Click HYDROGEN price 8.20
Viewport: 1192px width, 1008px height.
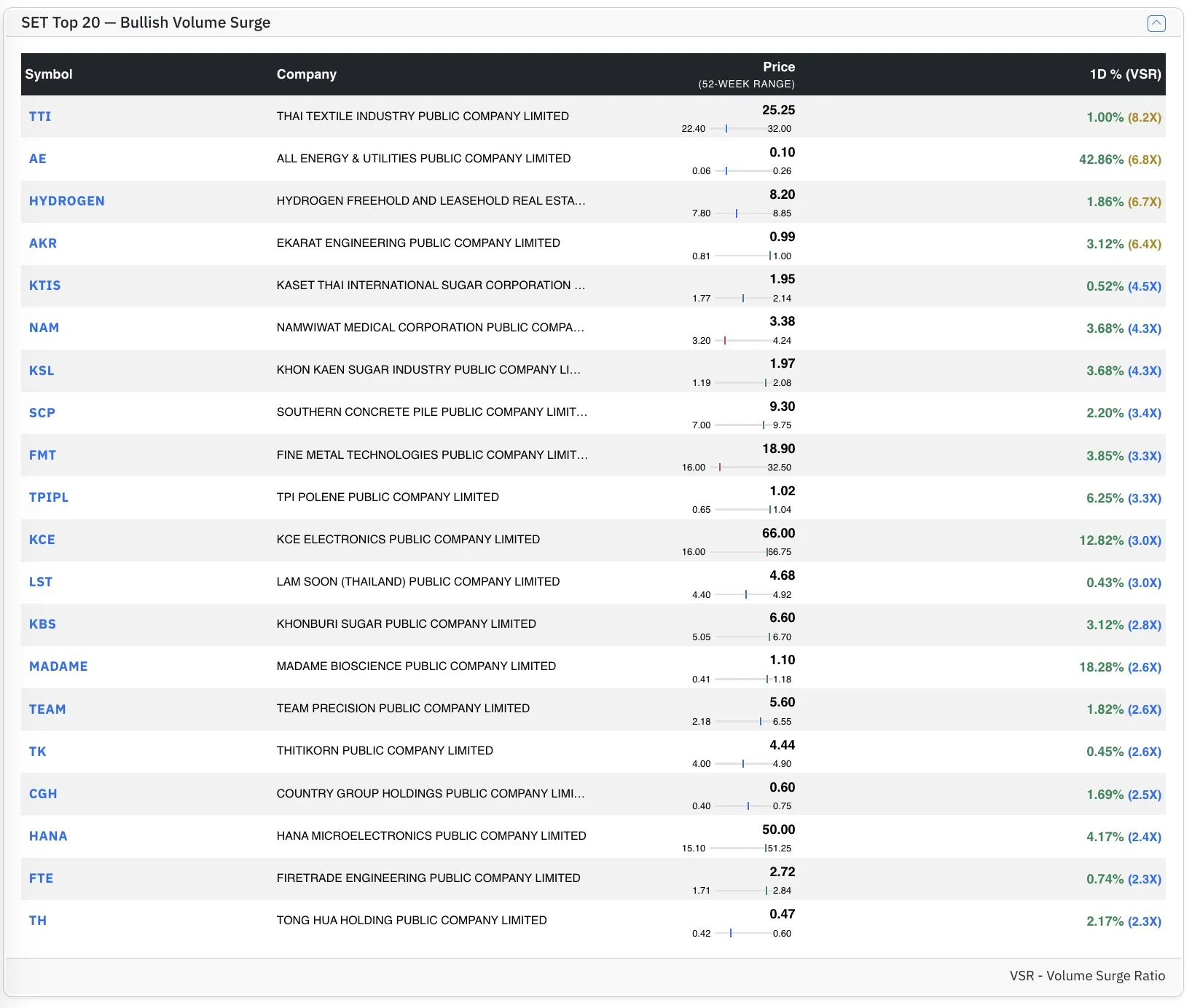pos(782,194)
